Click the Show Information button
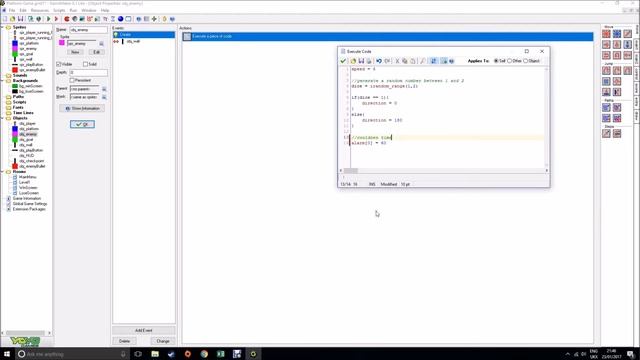 coord(82,109)
